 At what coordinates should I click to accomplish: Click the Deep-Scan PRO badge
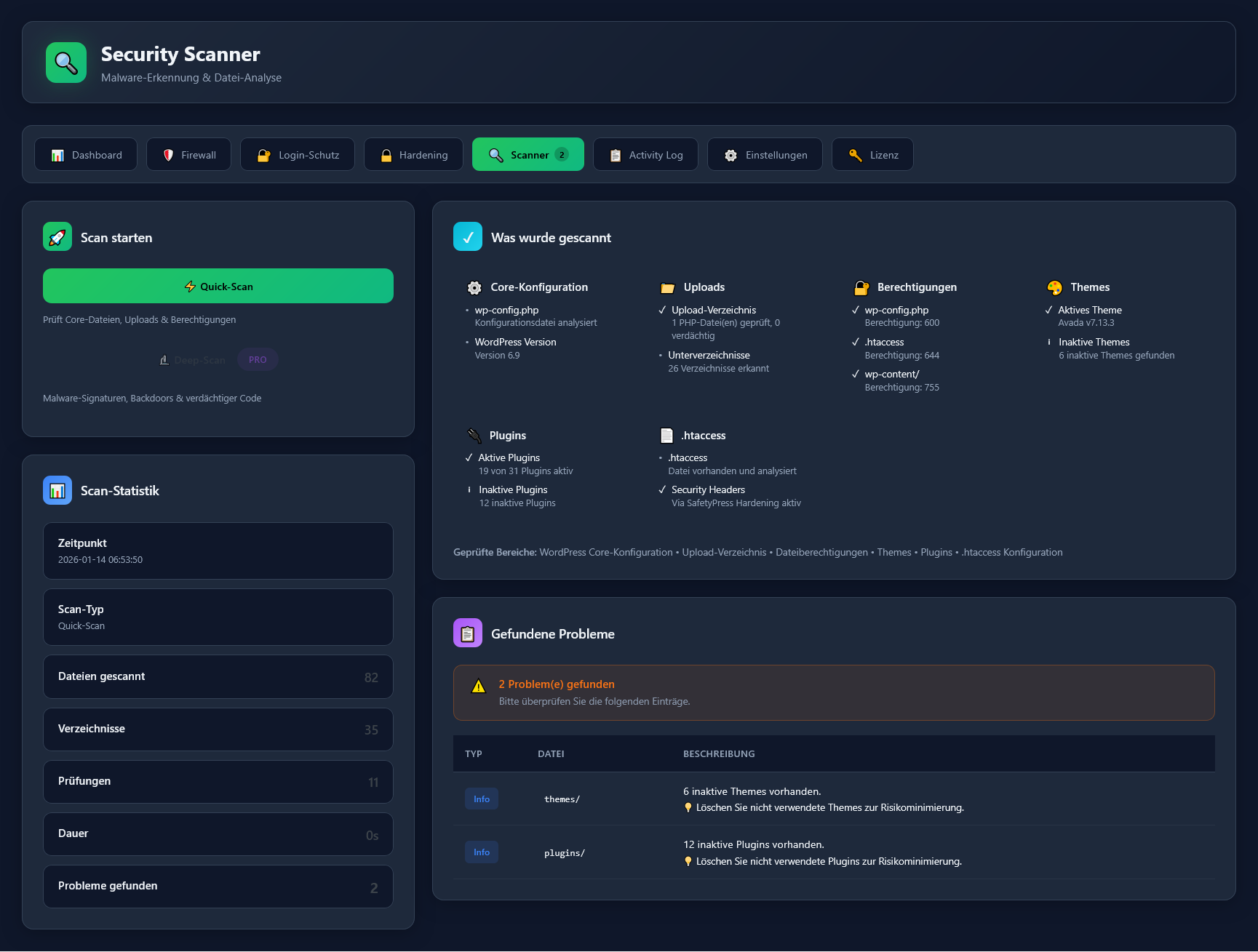pyautogui.click(x=257, y=359)
